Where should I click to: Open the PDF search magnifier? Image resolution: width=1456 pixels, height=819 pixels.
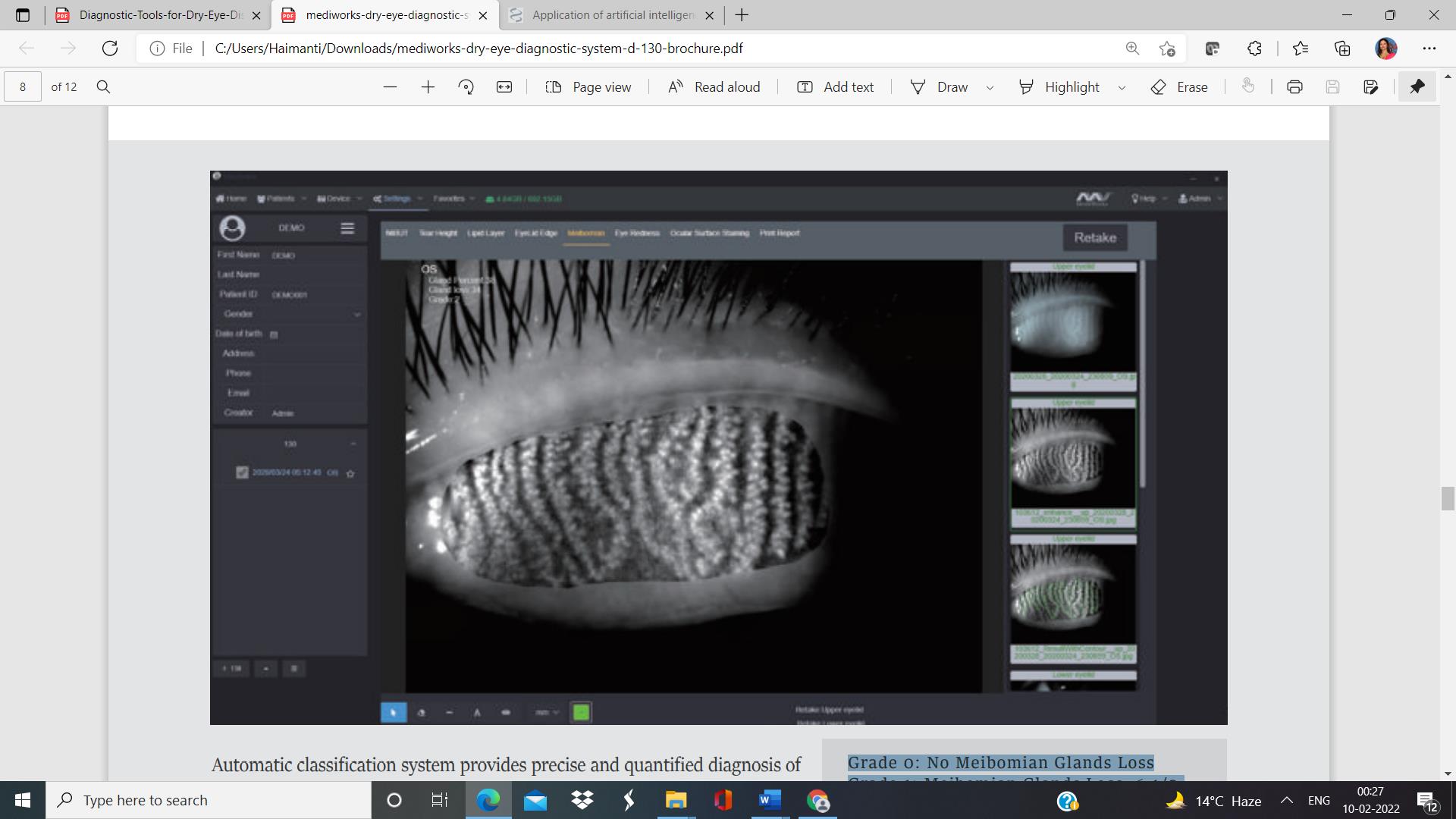click(x=104, y=87)
